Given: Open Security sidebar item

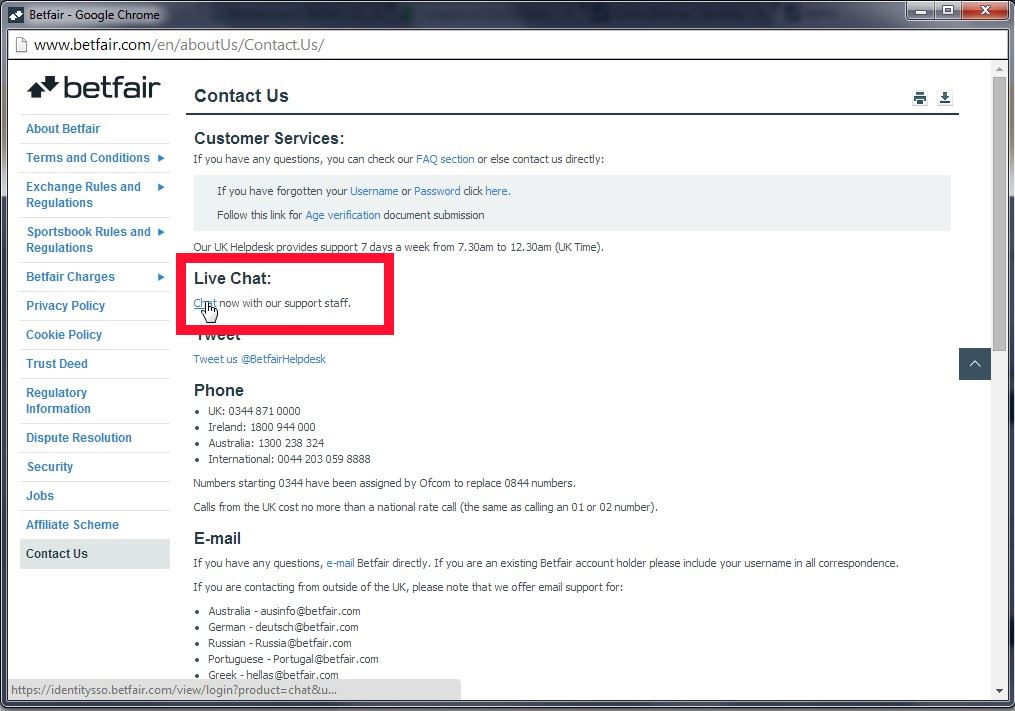Looking at the screenshot, I should coord(50,467).
